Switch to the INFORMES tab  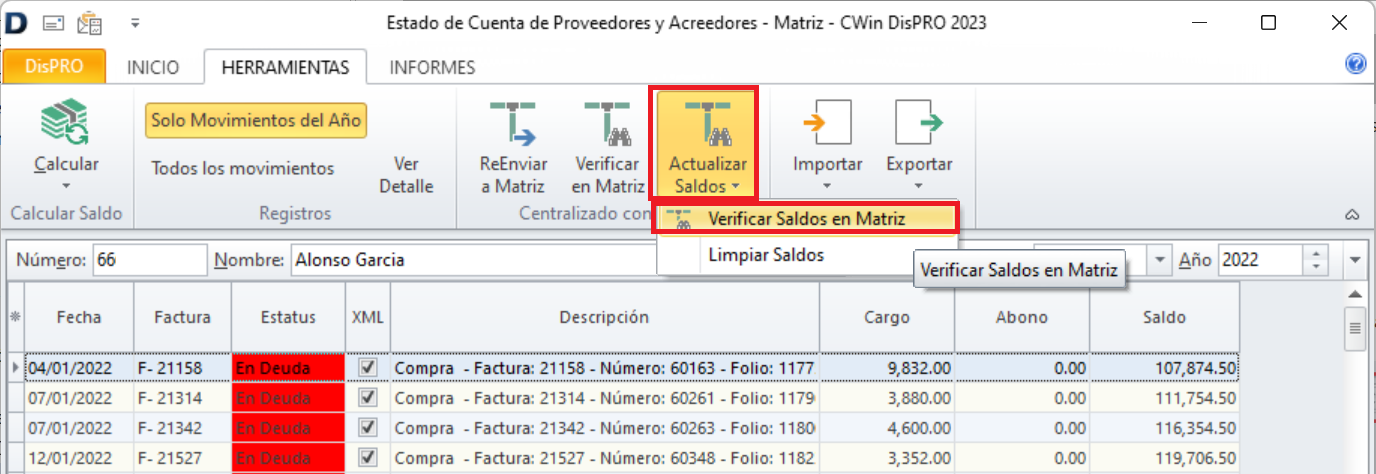click(x=432, y=68)
